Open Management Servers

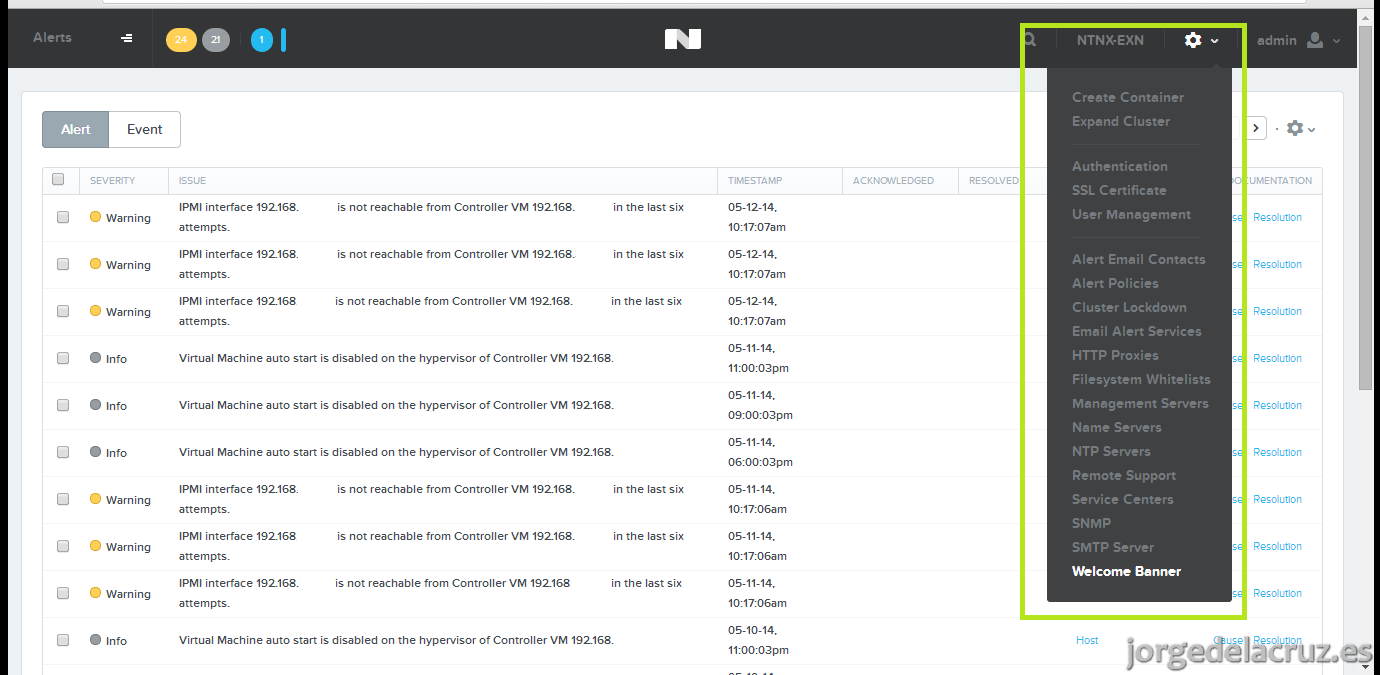pos(1140,403)
